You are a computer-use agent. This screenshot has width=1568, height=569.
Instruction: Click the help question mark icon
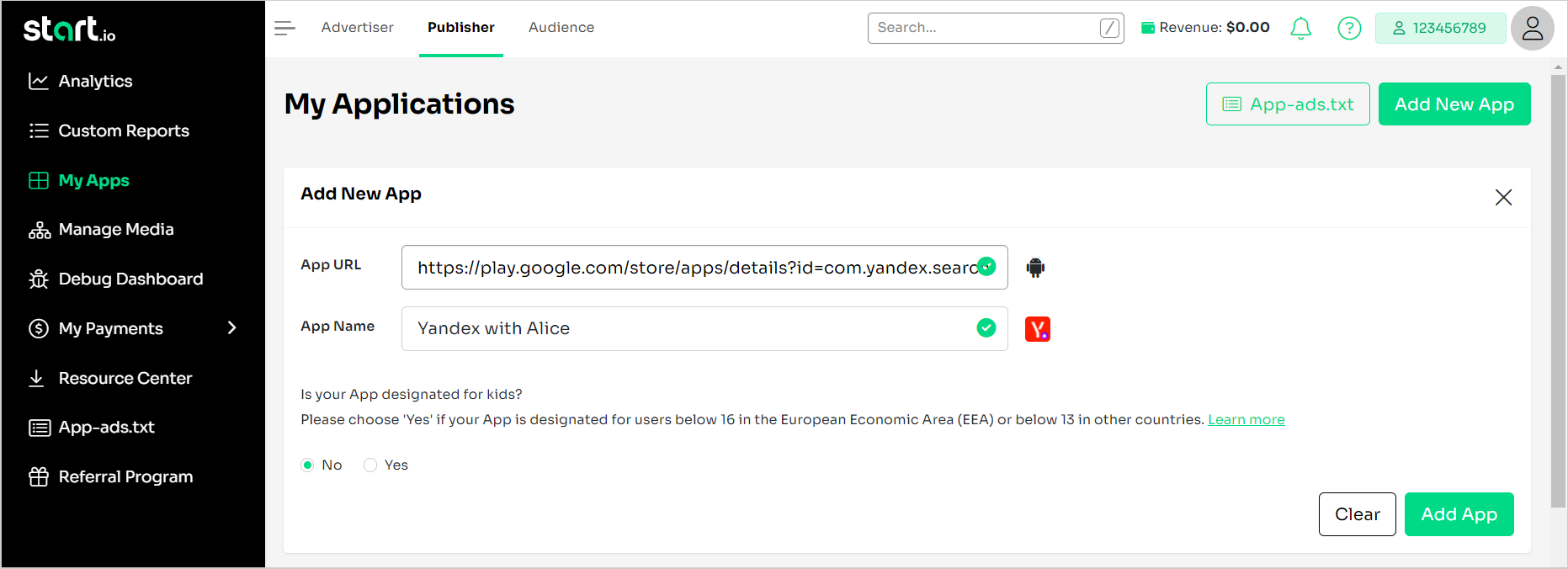[1349, 29]
